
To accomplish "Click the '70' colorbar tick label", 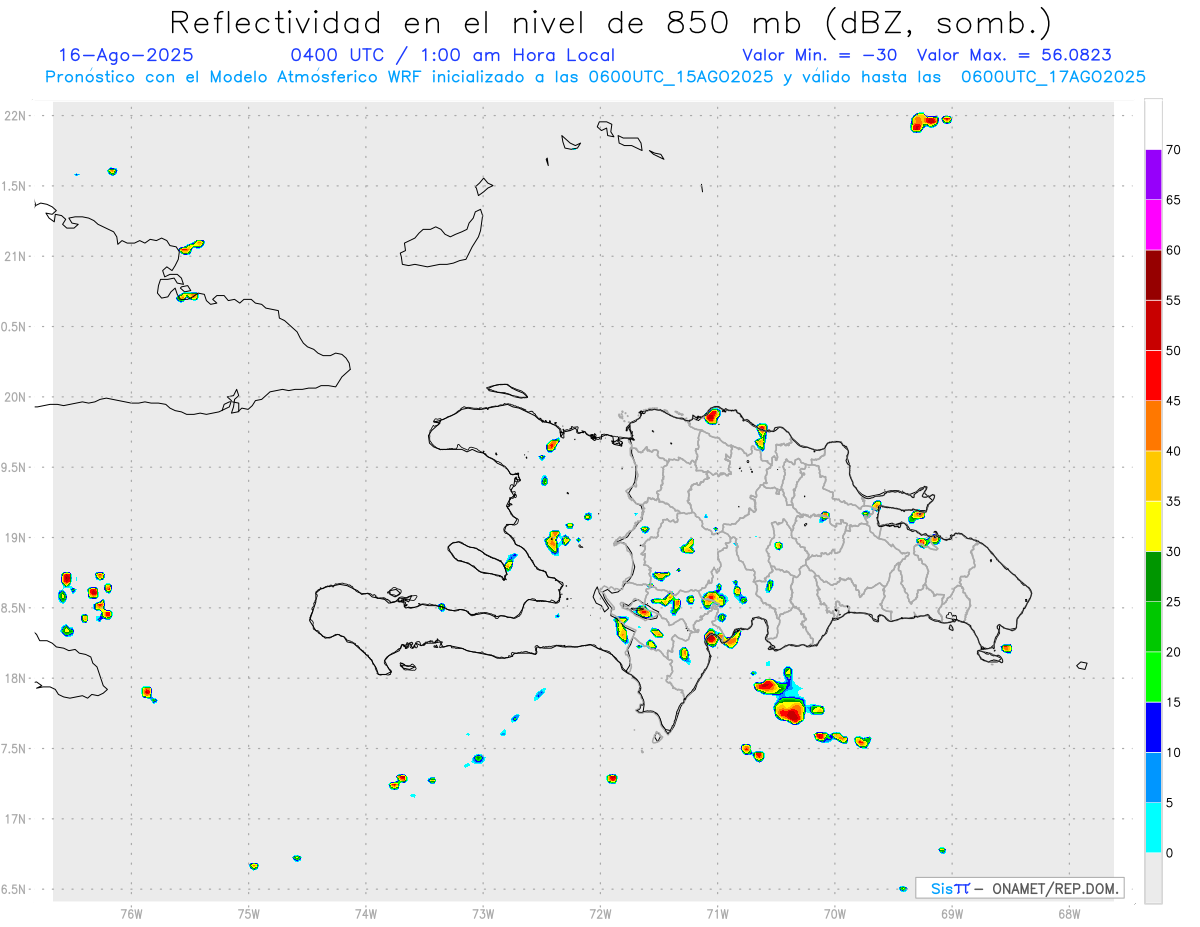I will pos(1173,150).
